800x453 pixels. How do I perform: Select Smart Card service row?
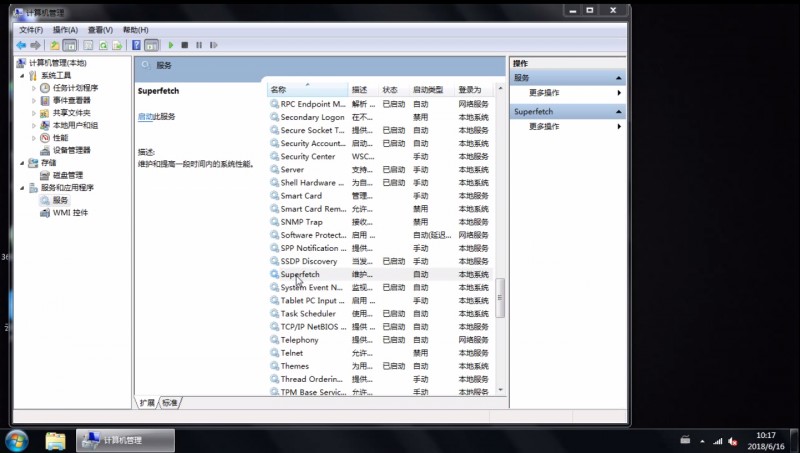pyautogui.click(x=380, y=196)
